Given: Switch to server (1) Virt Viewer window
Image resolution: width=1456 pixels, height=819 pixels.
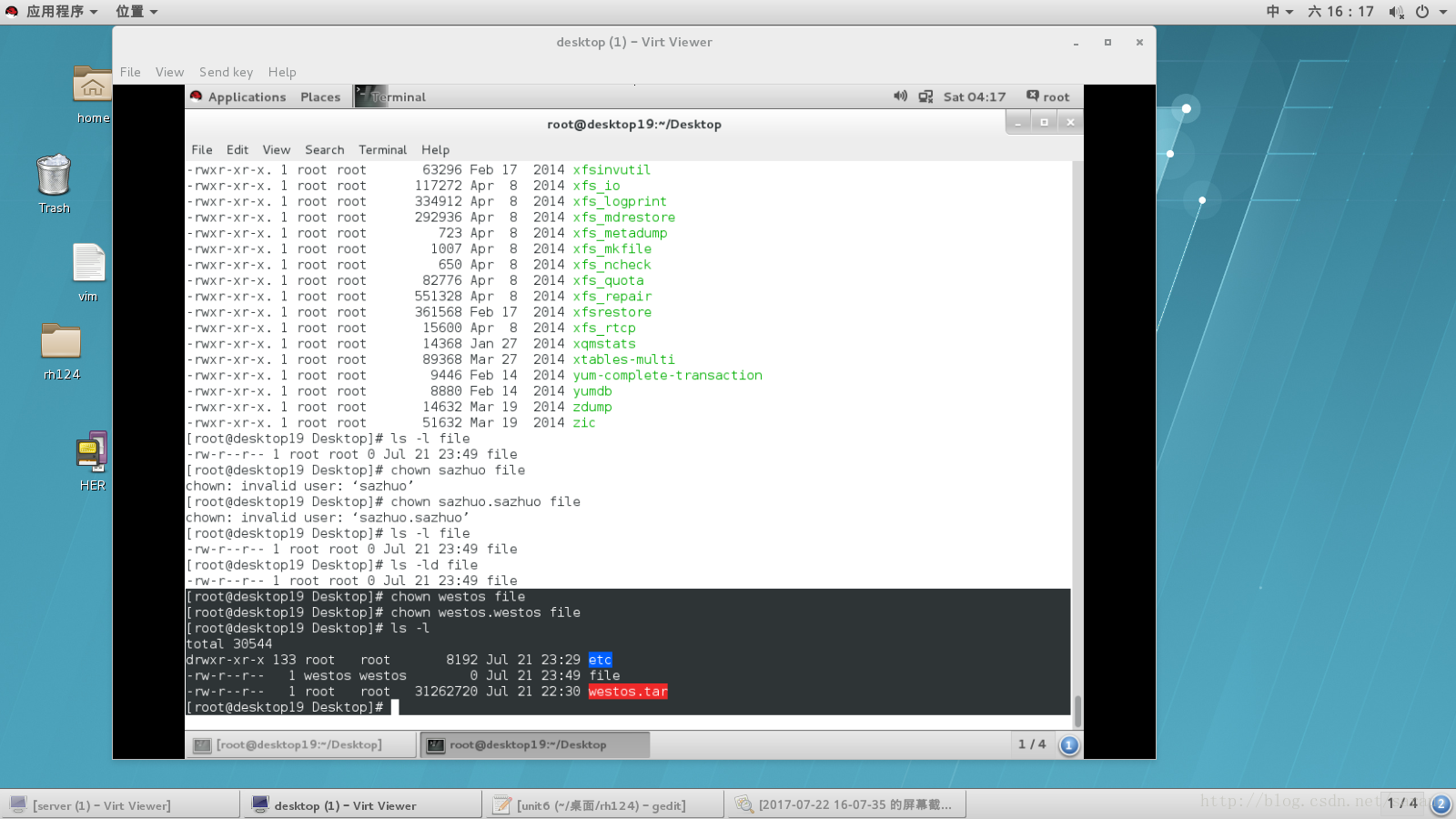Looking at the screenshot, I should click(x=120, y=805).
